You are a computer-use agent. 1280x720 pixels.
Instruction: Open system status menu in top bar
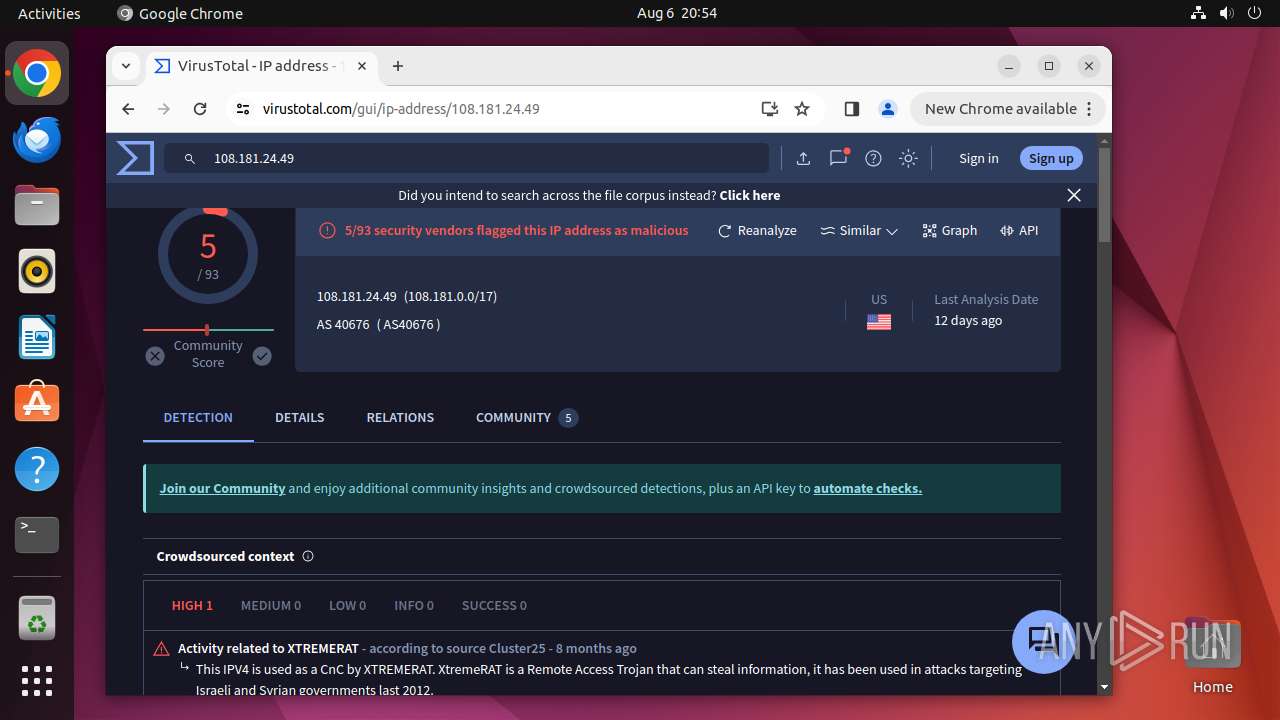[1226, 13]
